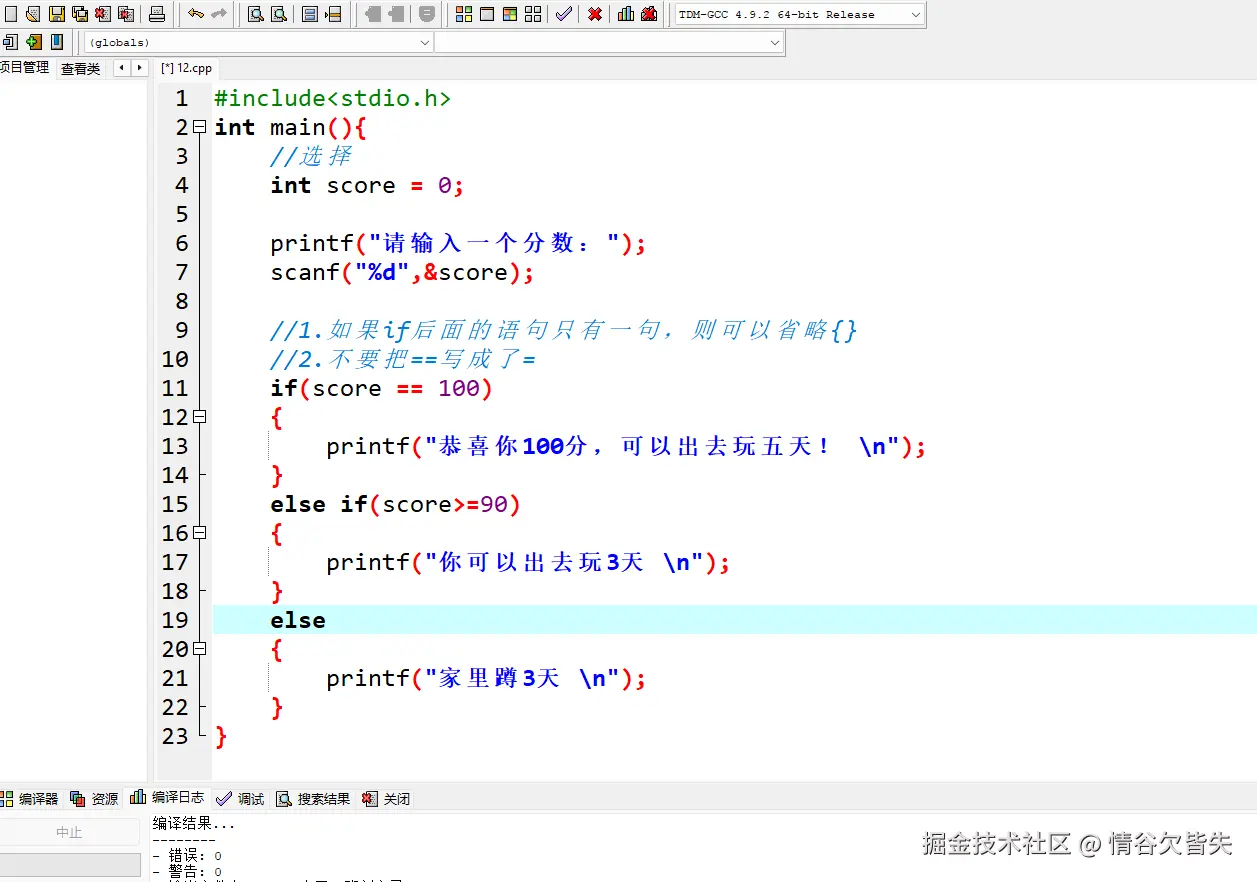Open the Replace tool icon

pyautogui.click(x=279, y=14)
